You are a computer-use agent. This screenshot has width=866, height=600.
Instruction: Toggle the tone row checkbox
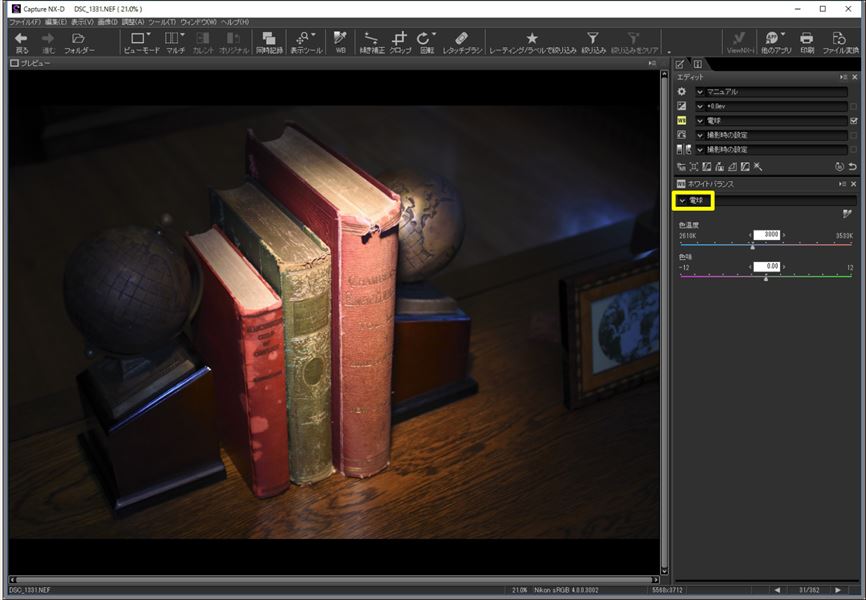(x=854, y=150)
